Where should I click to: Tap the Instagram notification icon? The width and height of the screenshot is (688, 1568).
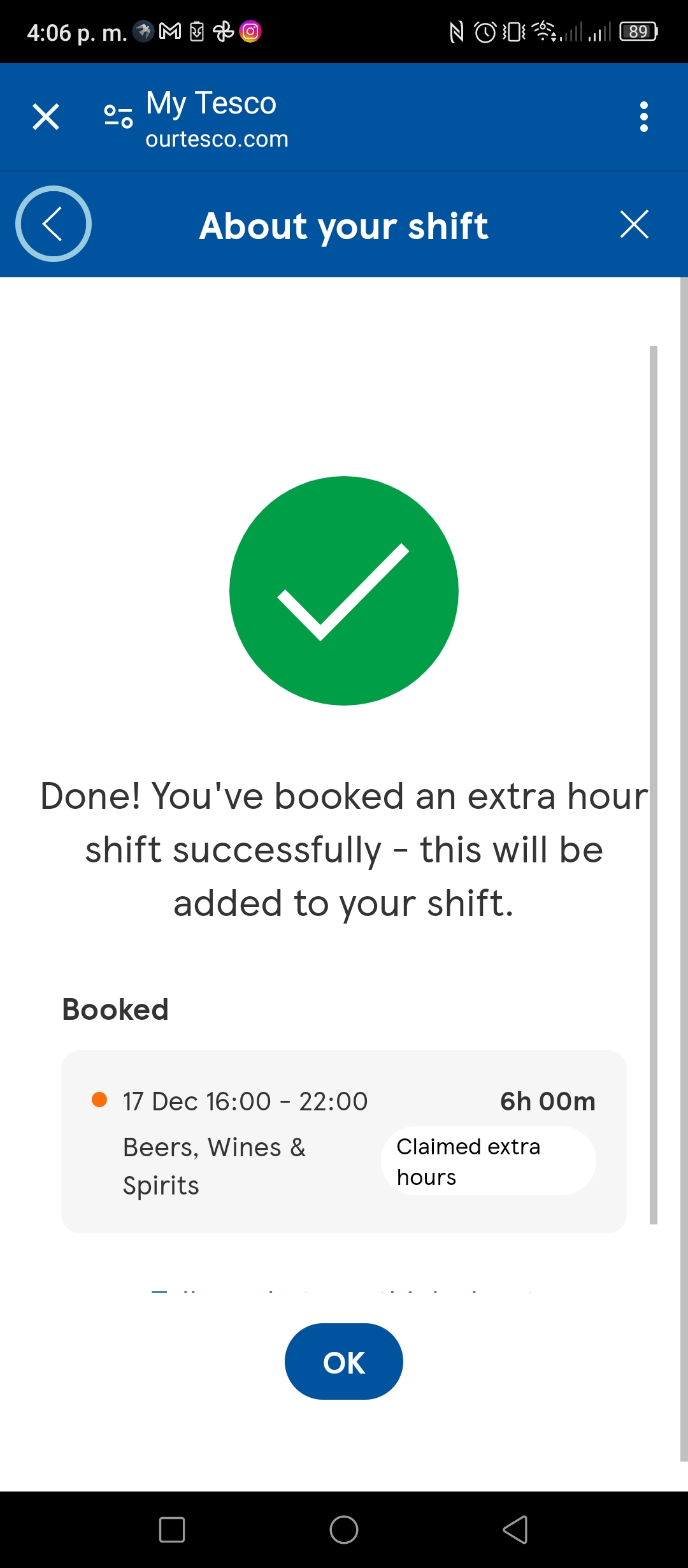(x=250, y=31)
